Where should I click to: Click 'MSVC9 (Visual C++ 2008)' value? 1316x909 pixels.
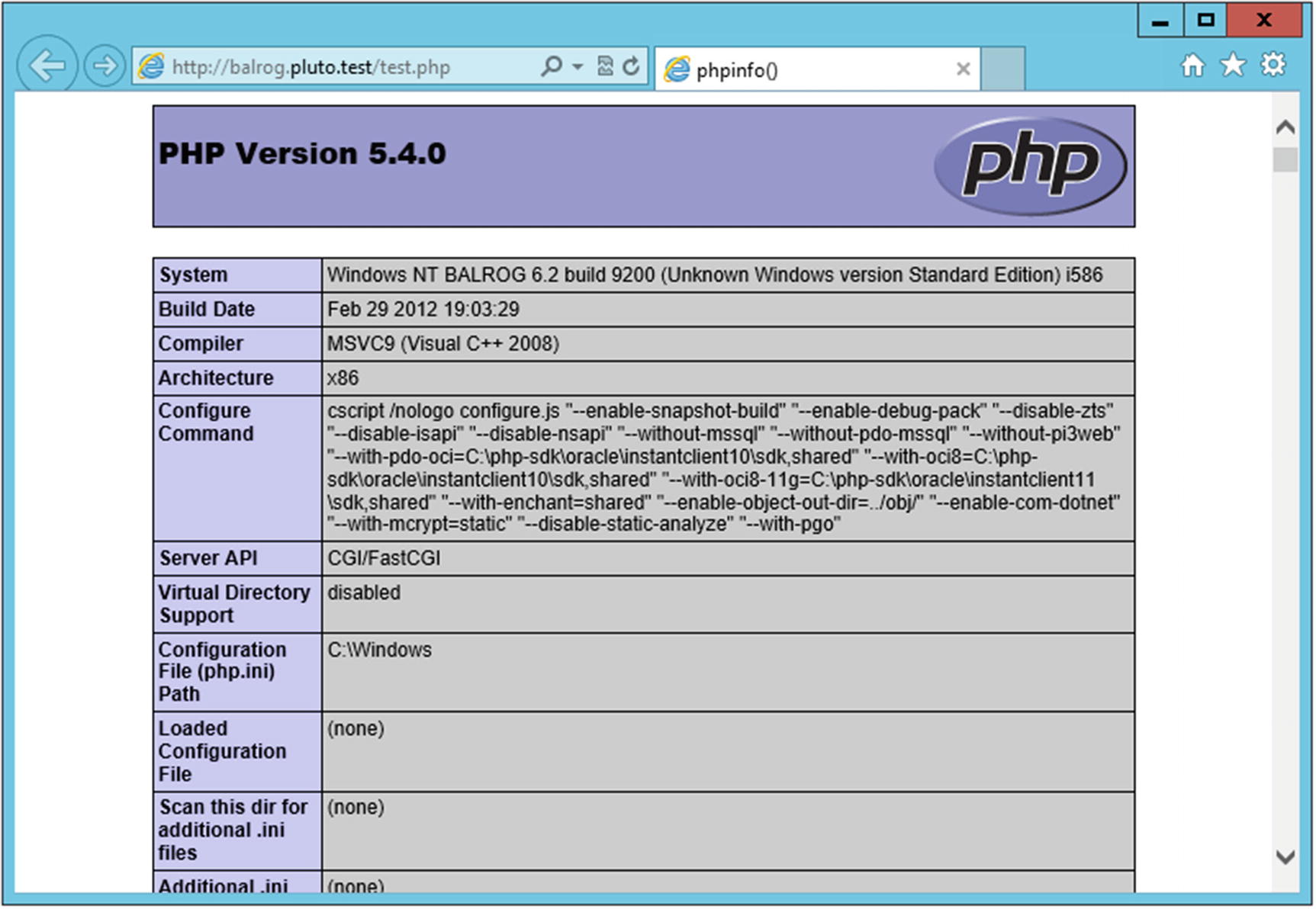[443, 343]
